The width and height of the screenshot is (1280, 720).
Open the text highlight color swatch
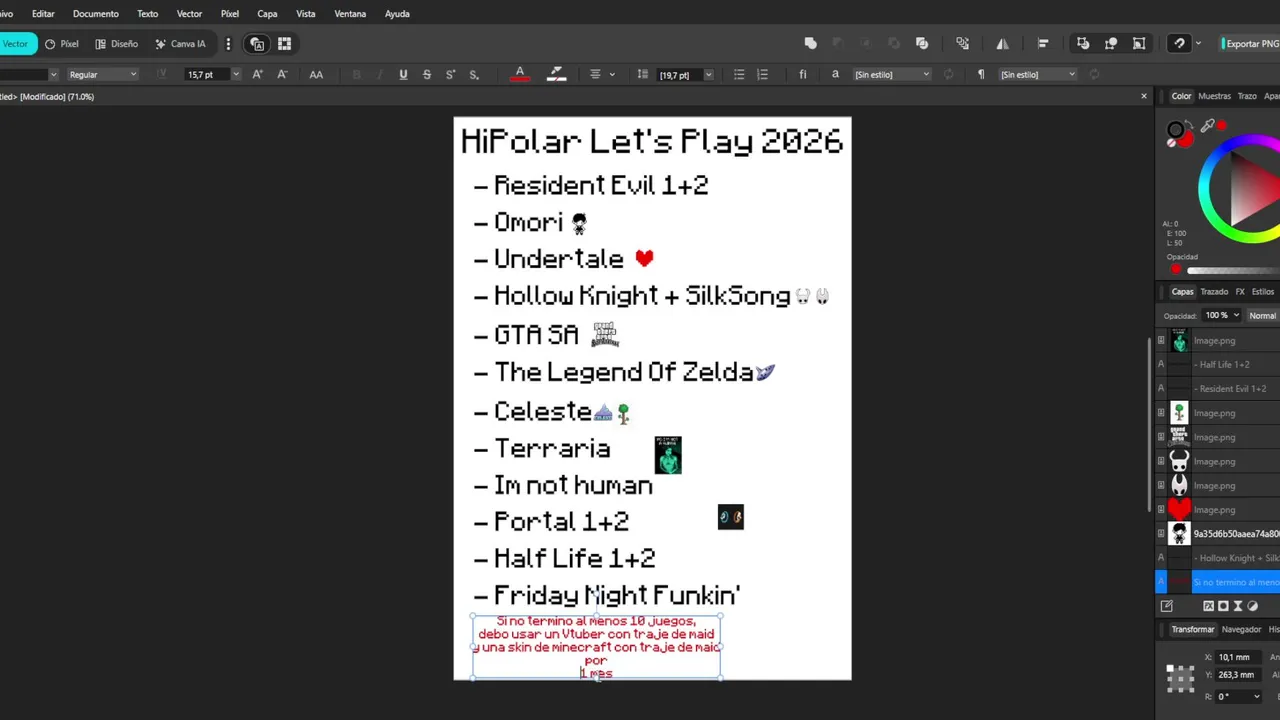point(557,75)
